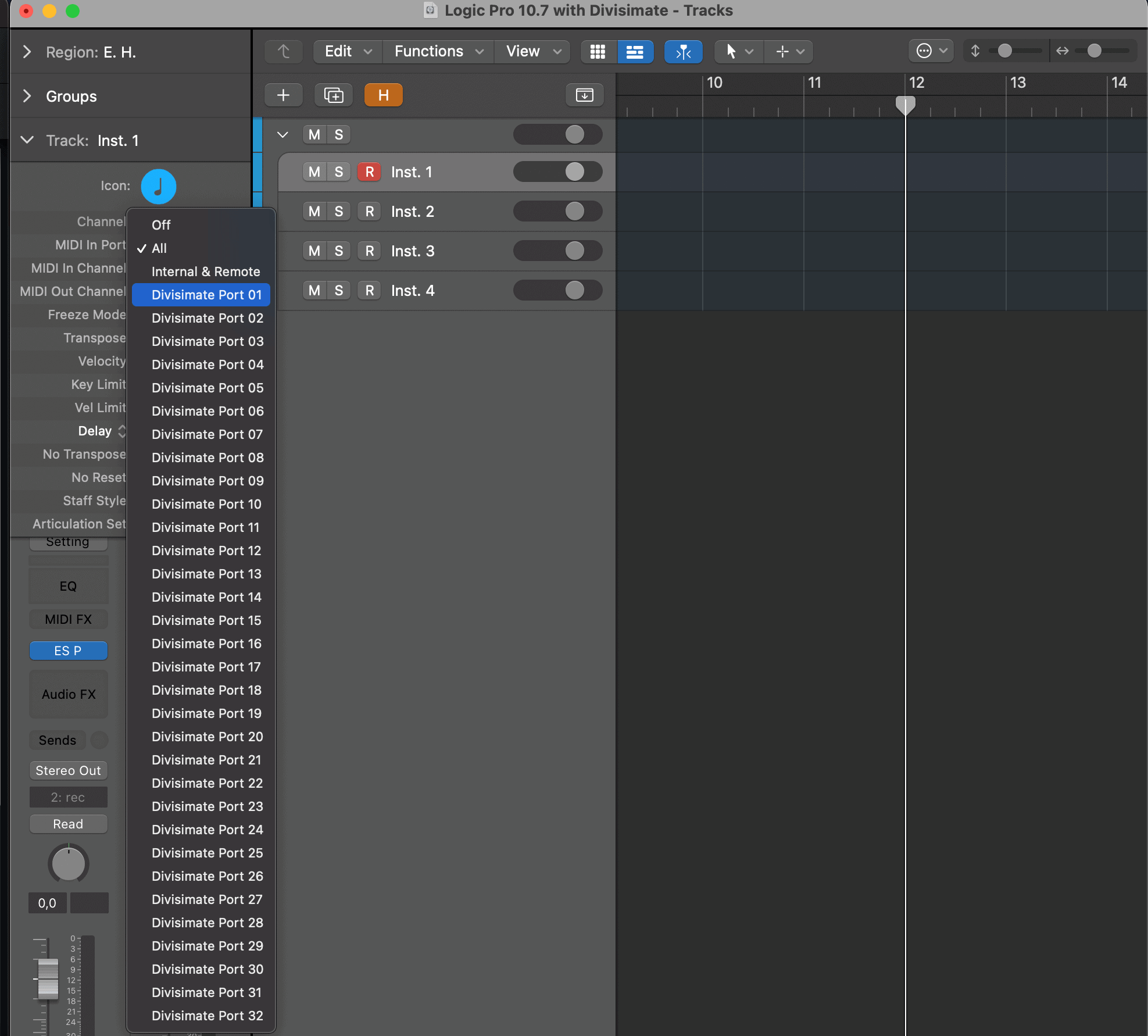1148x1036 pixels.
Task: Record-enable the Inst. 3 track
Action: tap(369, 251)
